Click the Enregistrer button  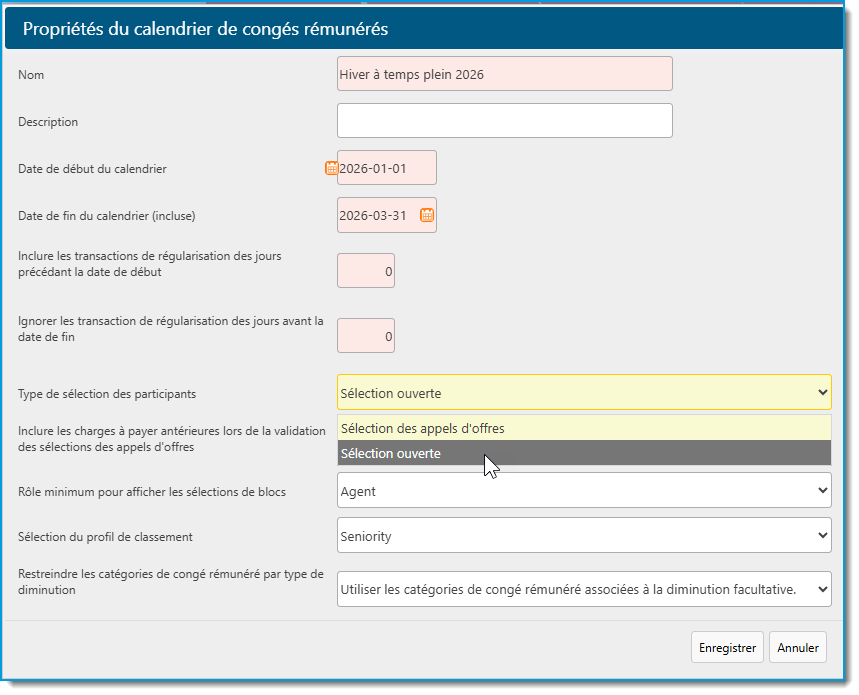point(727,647)
